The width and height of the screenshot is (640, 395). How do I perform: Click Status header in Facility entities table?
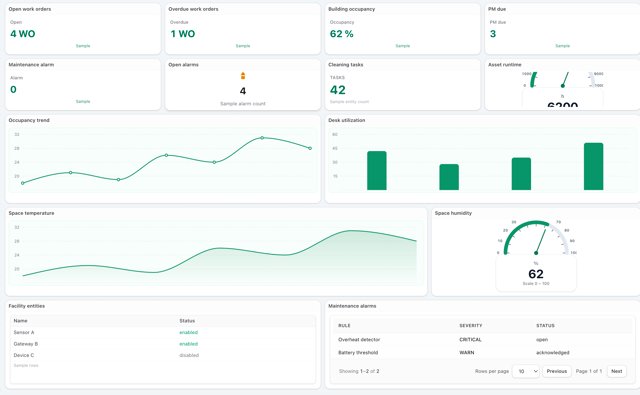click(187, 321)
